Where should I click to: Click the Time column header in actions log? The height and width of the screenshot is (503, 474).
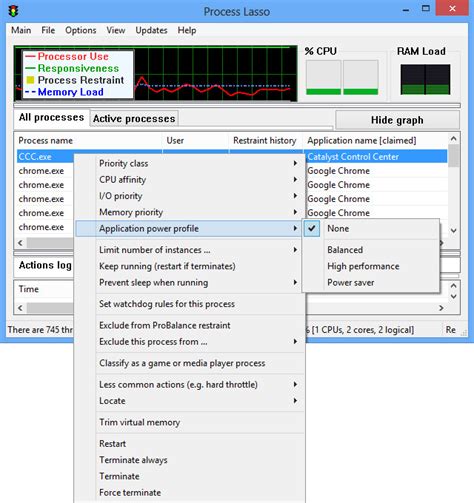point(29,289)
